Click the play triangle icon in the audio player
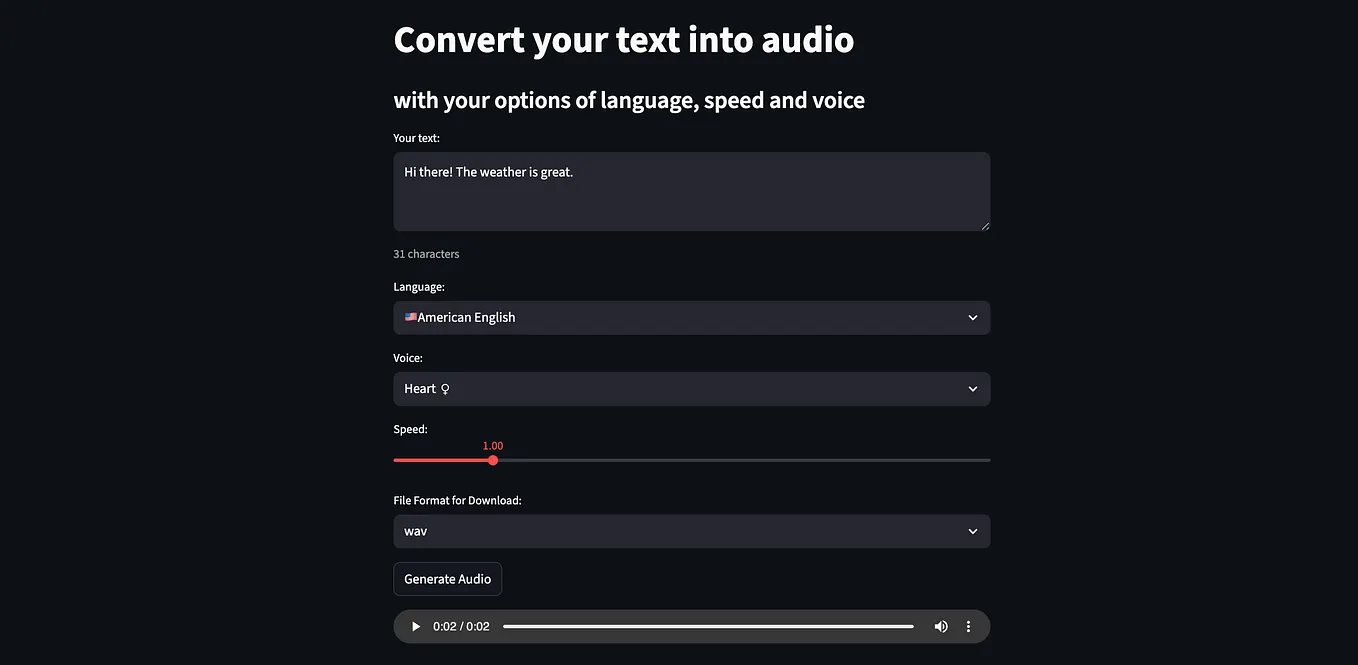The image size is (1358, 665). pyautogui.click(x=415, y=625)
